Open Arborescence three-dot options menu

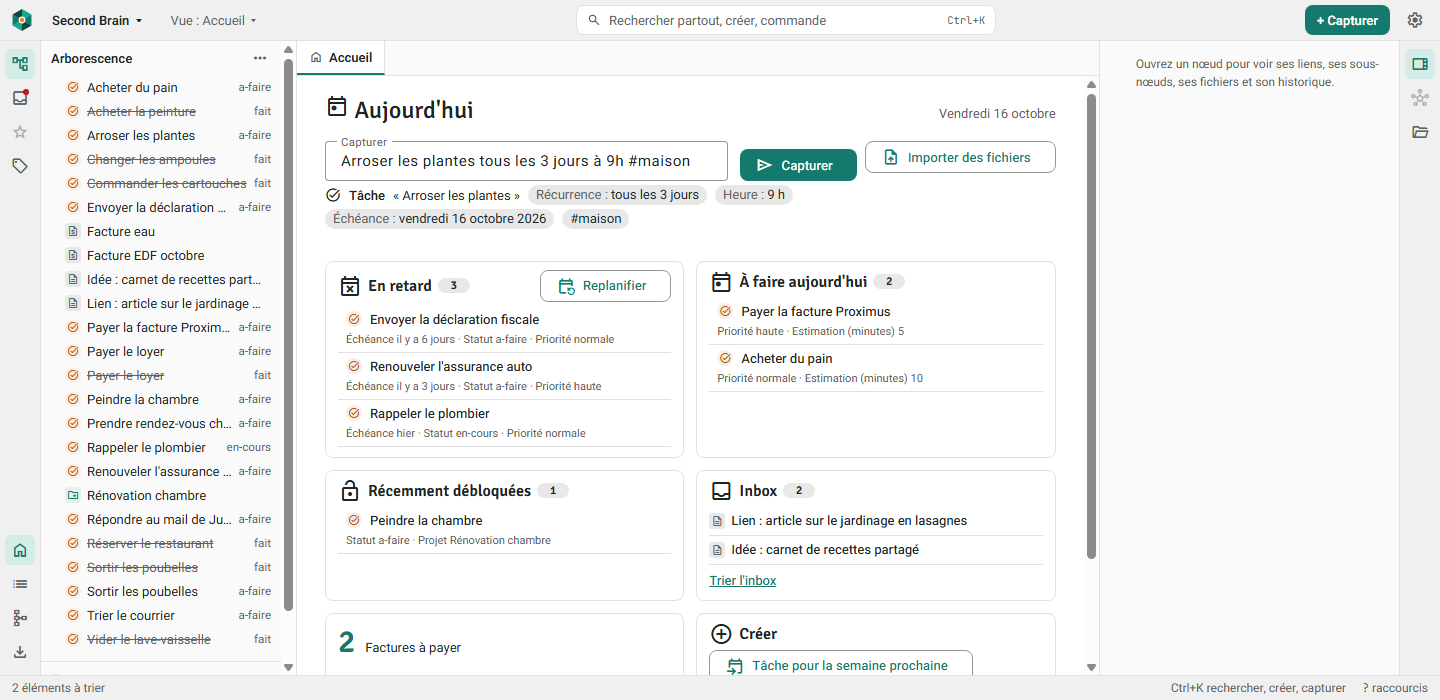point(260,58)
